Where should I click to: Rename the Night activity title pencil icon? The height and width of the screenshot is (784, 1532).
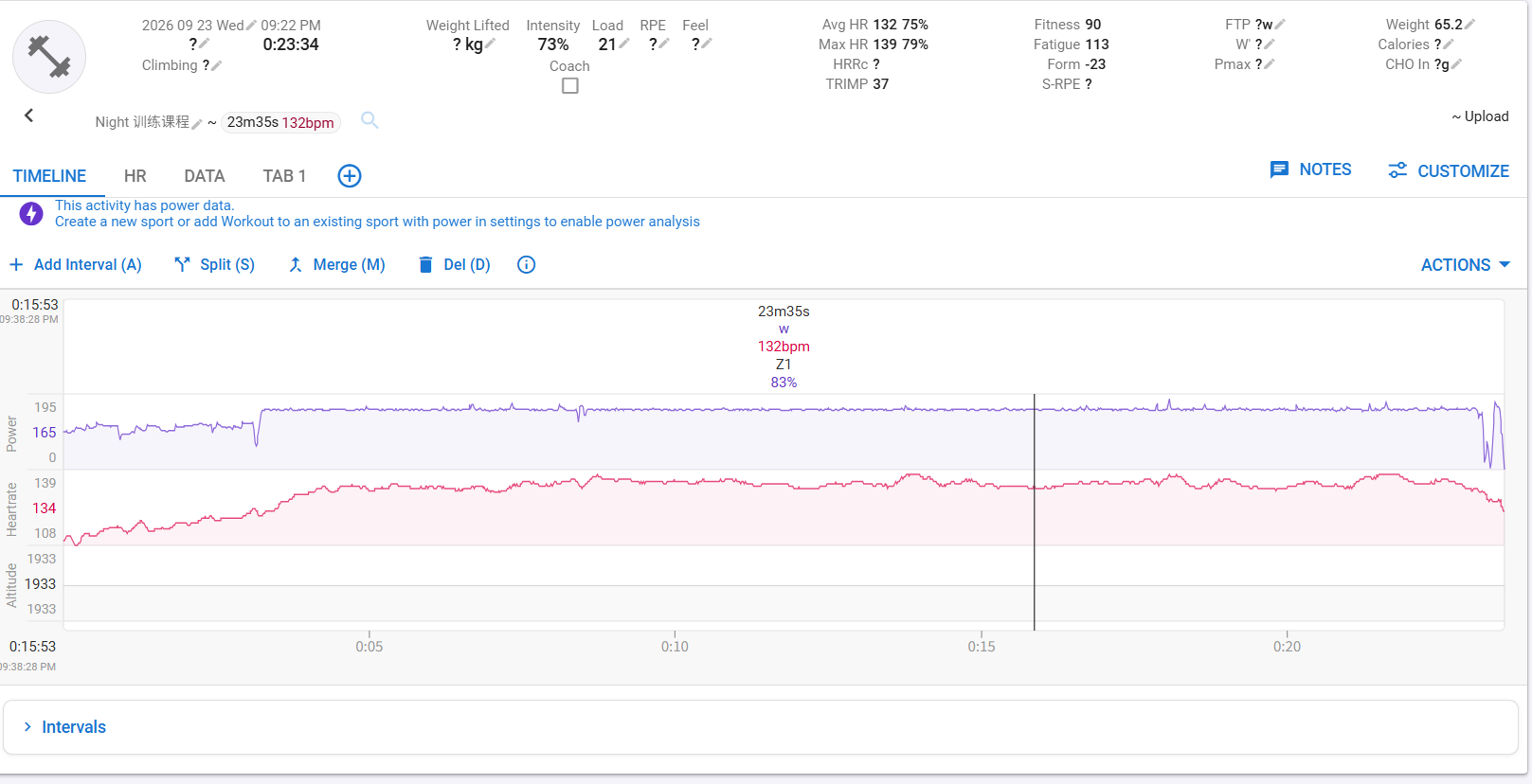[x=197, y=123]
